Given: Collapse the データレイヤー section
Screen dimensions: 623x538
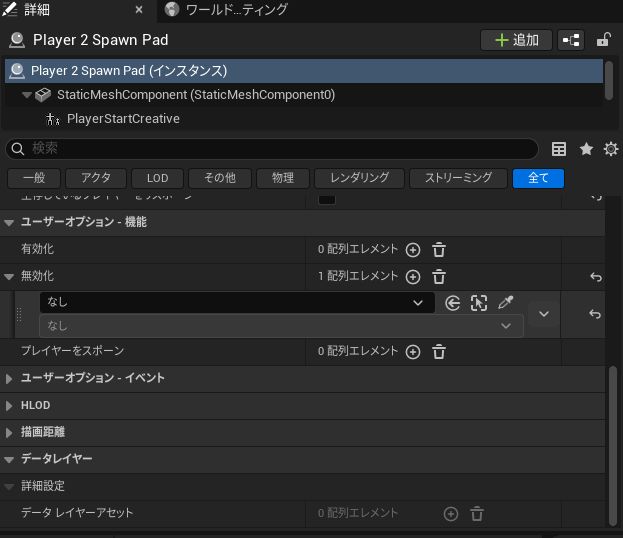Looking at the screenshot, I should (9, 460).
